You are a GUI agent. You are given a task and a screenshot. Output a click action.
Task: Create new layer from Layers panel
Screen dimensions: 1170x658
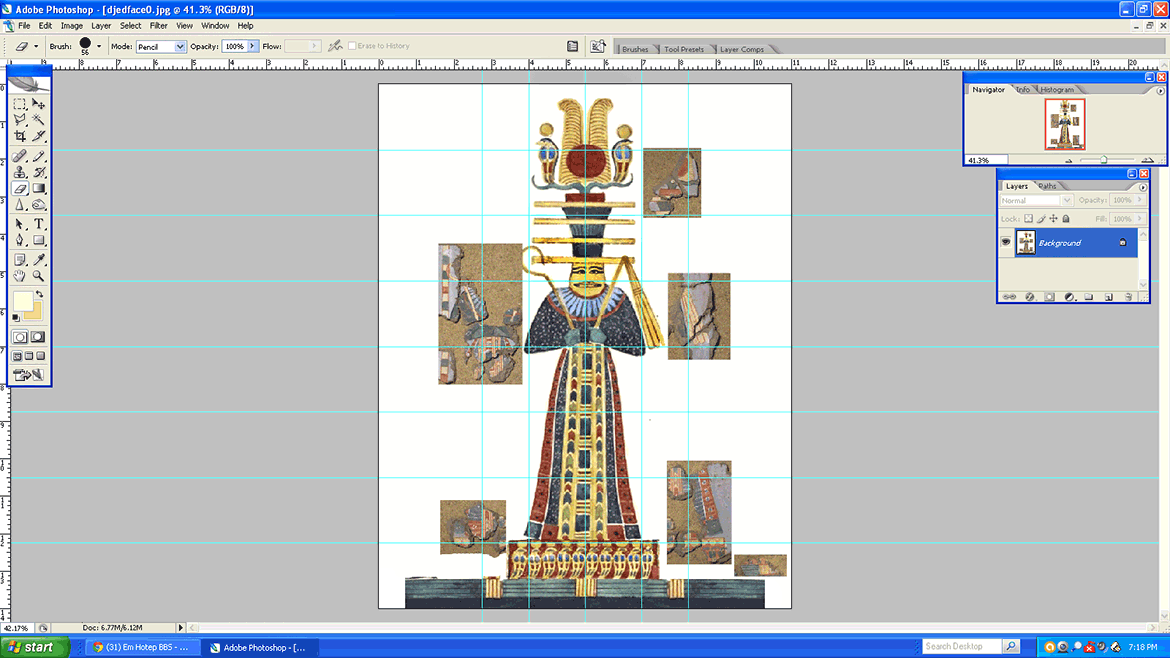(1108, 297)
